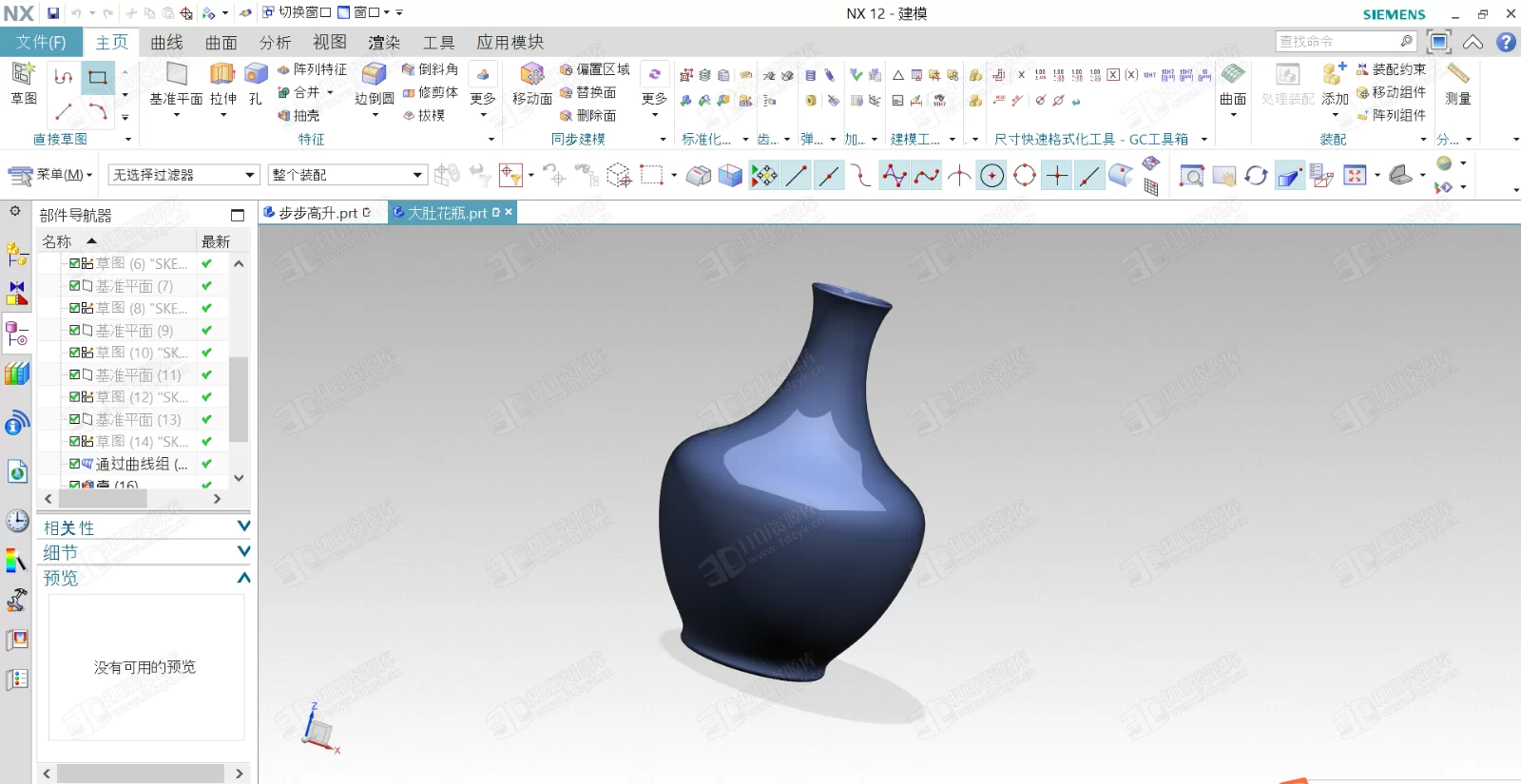Open the selection filter (无选择过滤器) dropdown
This screenshot has width=1521, height=784.
pyautogui.click(x=183, y=175)
